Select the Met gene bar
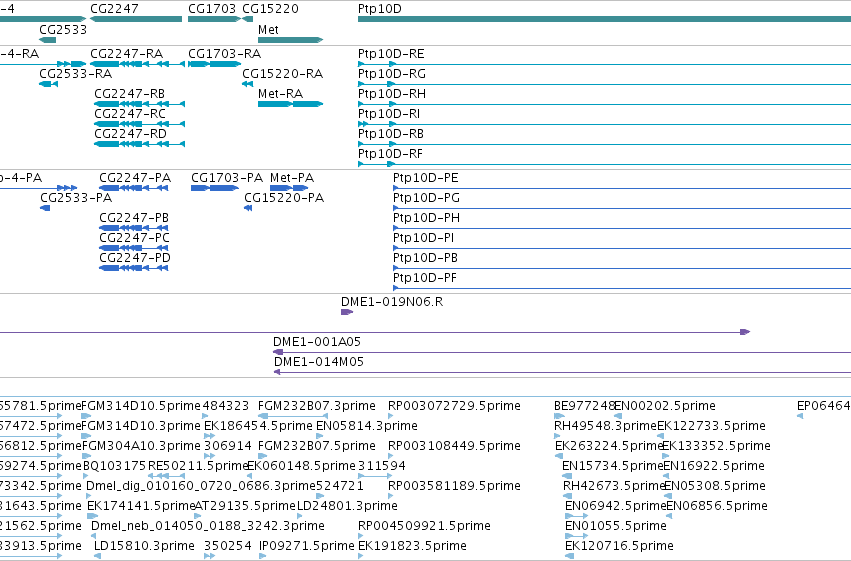 click(290, 40)
